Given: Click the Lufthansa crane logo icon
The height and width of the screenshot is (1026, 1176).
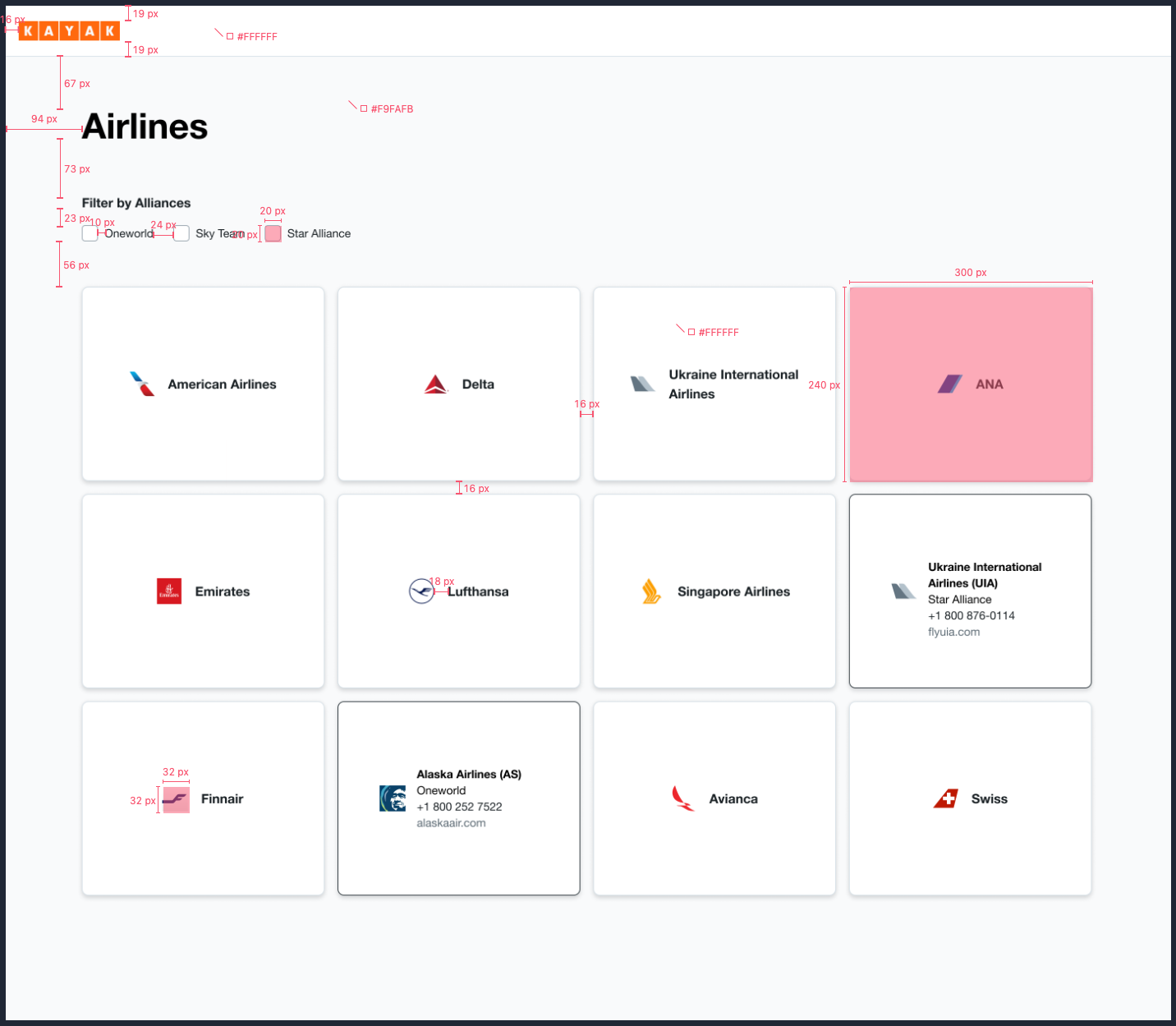Looking at the screenshot, I should point(422,591).
